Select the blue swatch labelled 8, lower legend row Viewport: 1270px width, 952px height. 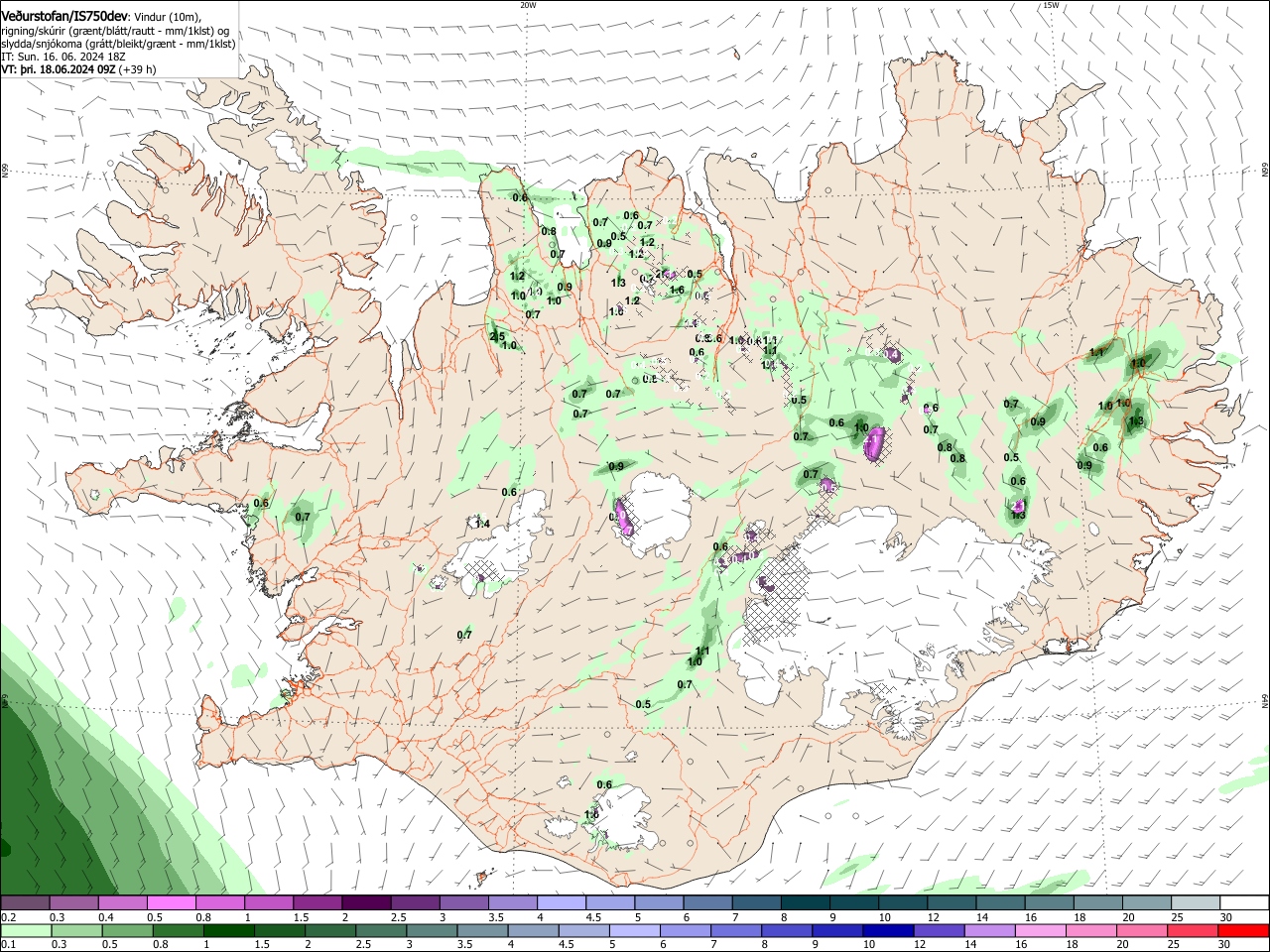[x=786, y=931]
